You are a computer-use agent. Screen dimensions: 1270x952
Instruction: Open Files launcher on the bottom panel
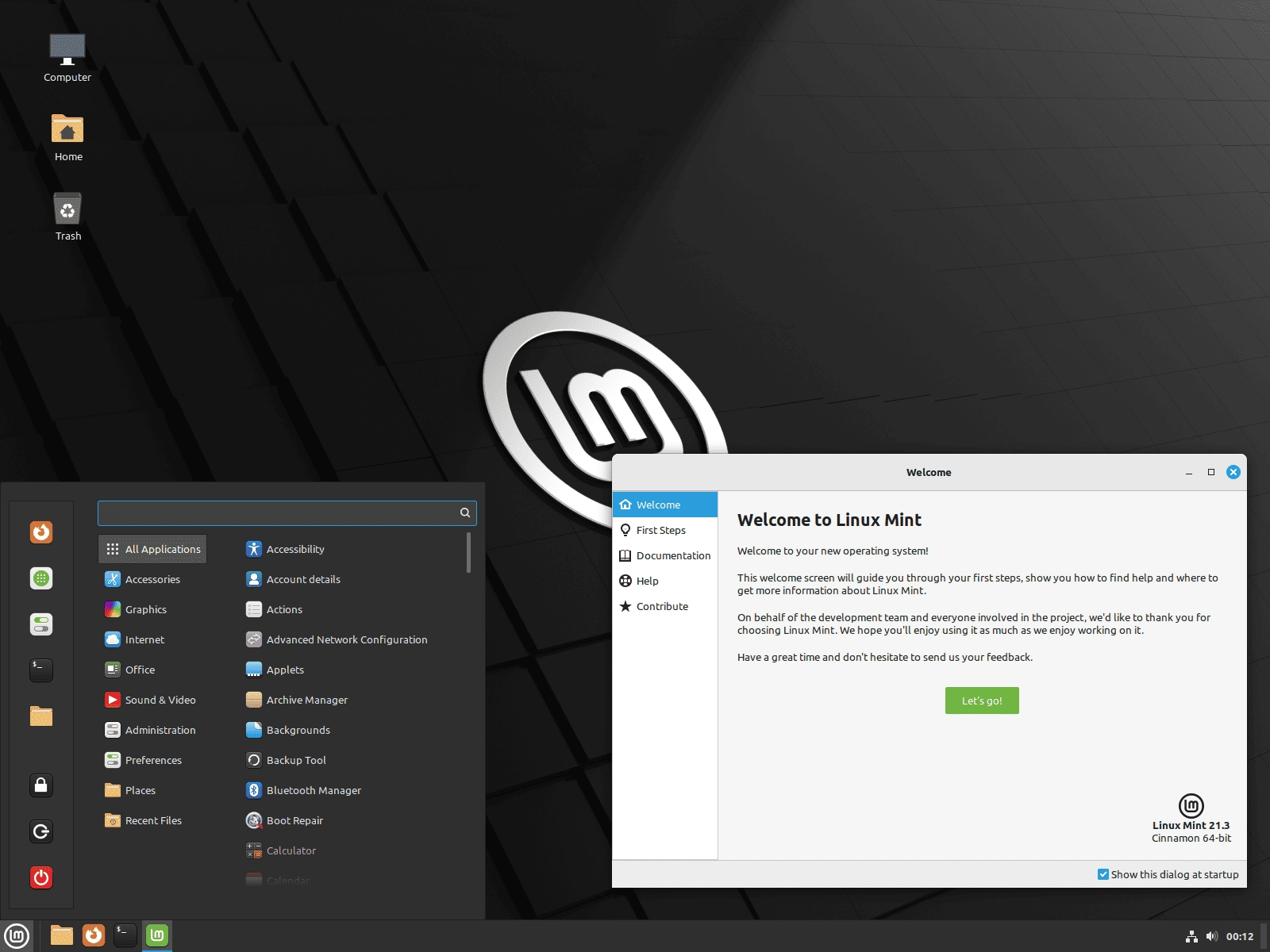point(62,936)
